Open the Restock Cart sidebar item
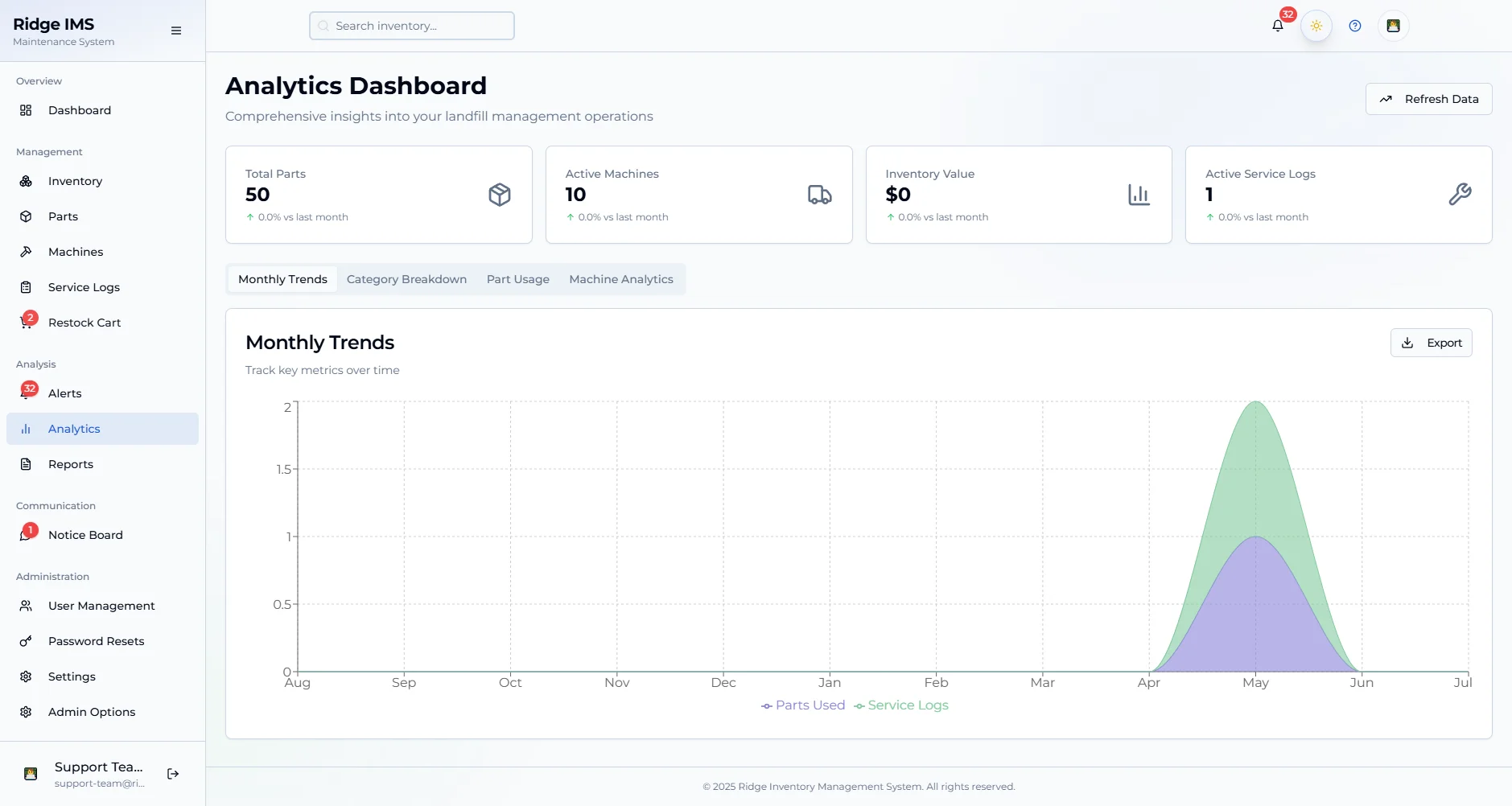1512x806 pixels. [x=84, y=323]
